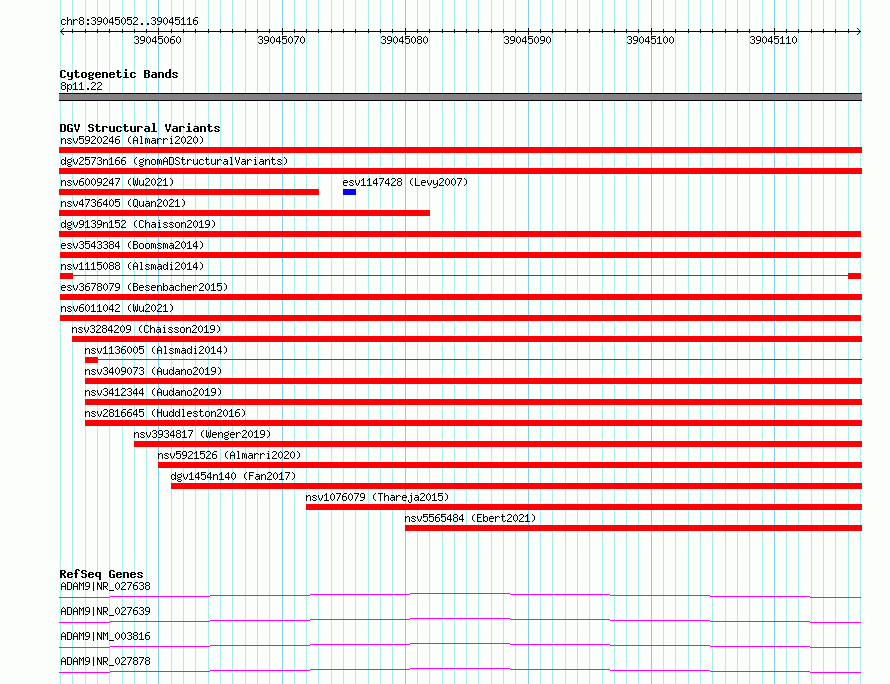Open nsv1136005 (Alsmadi2014) entry
This screenshot has height=684, width=890.
(x=156, y=350)
